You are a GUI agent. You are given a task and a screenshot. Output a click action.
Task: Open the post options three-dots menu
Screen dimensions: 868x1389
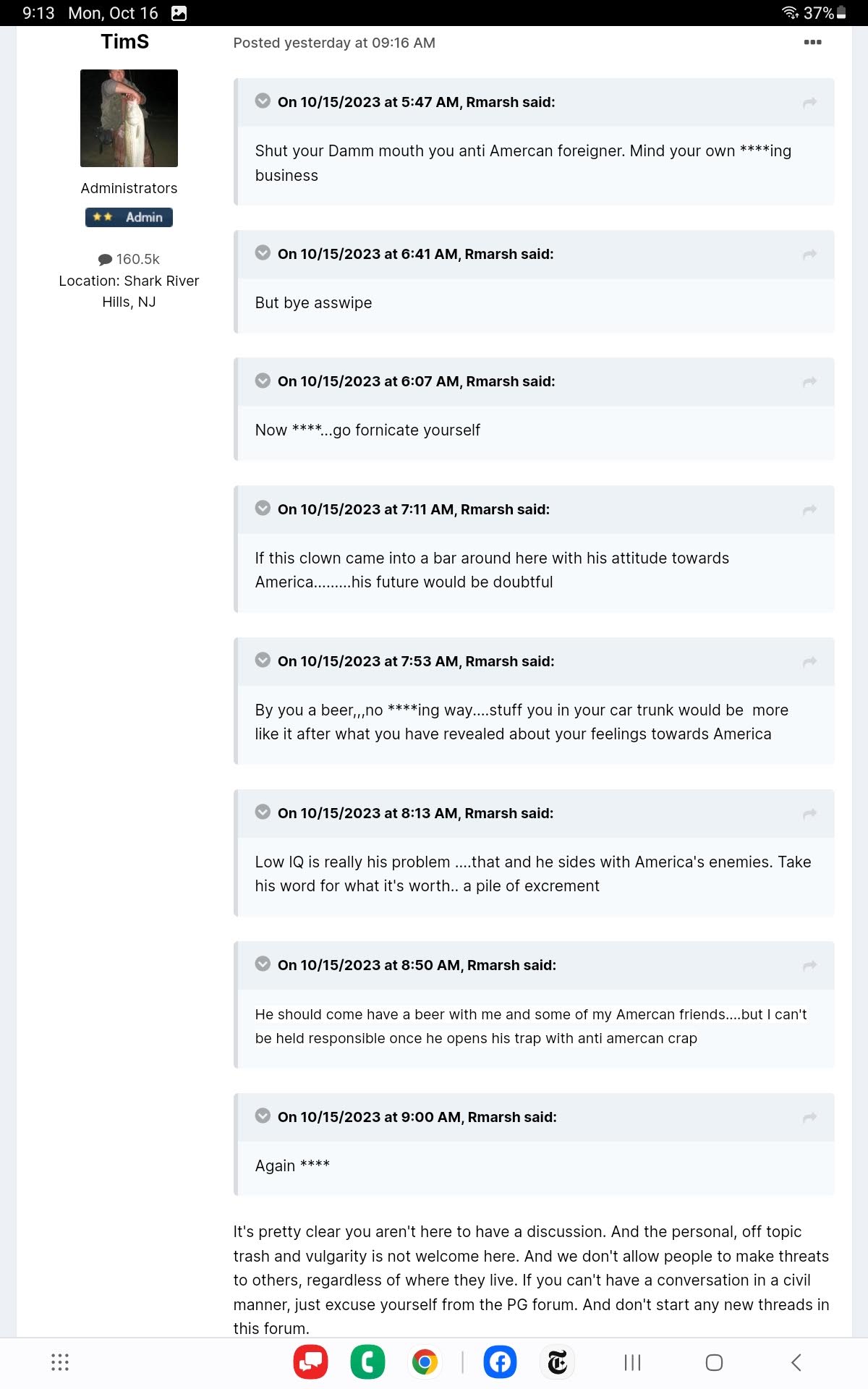(x=812, y=42)
